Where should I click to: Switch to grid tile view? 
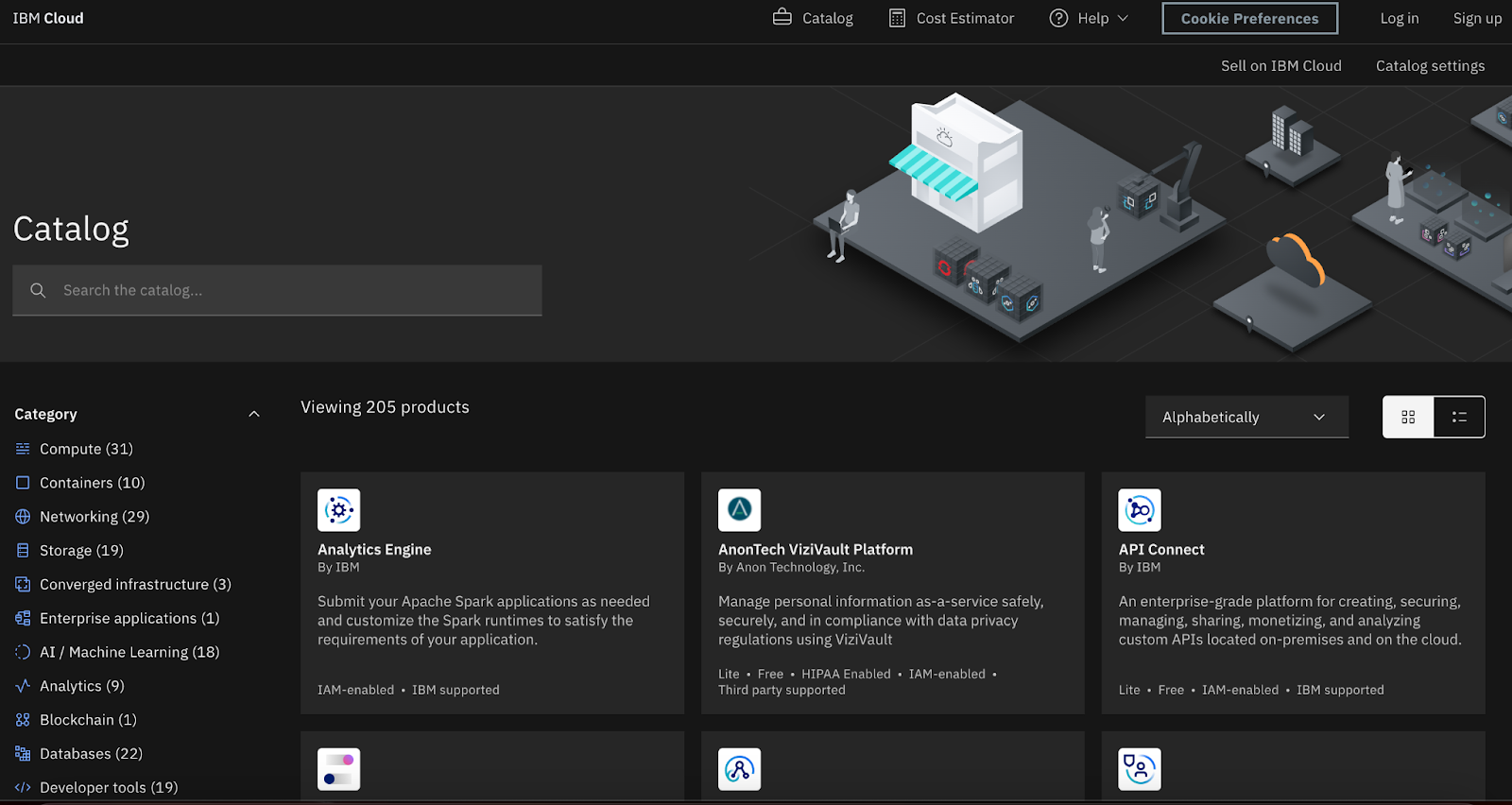click(1408, 417)
